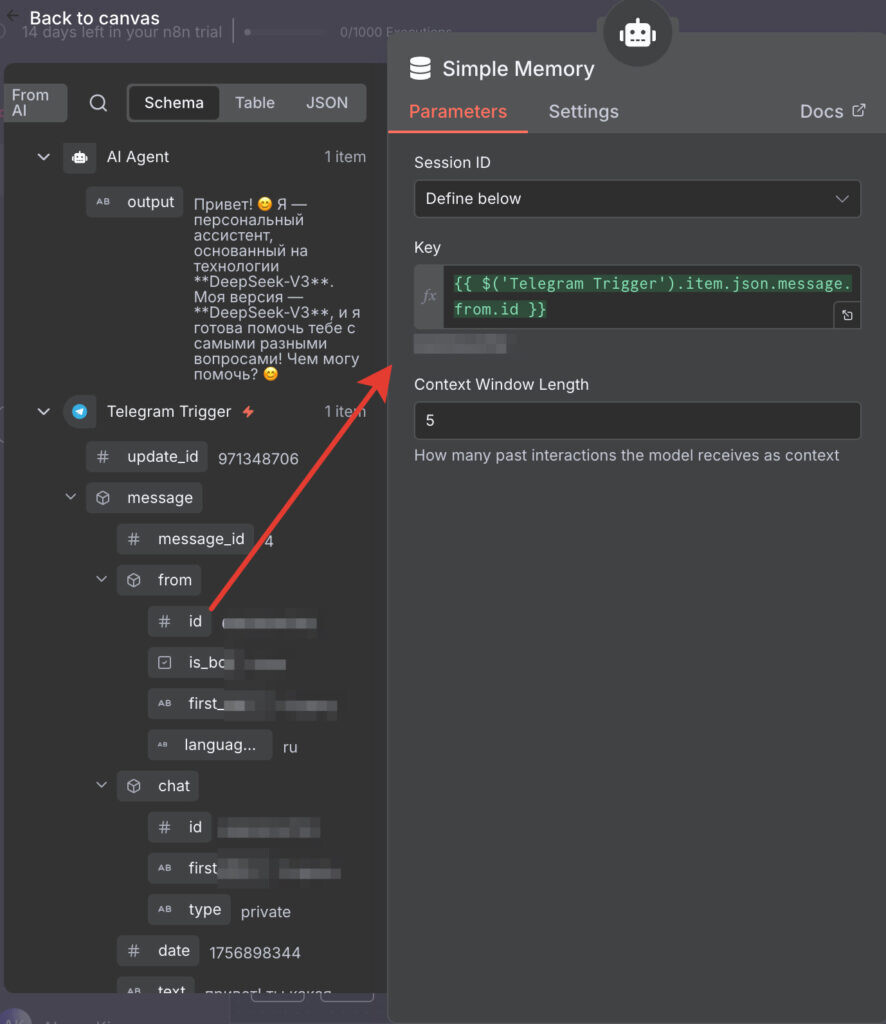Open the Docs link

832,112
